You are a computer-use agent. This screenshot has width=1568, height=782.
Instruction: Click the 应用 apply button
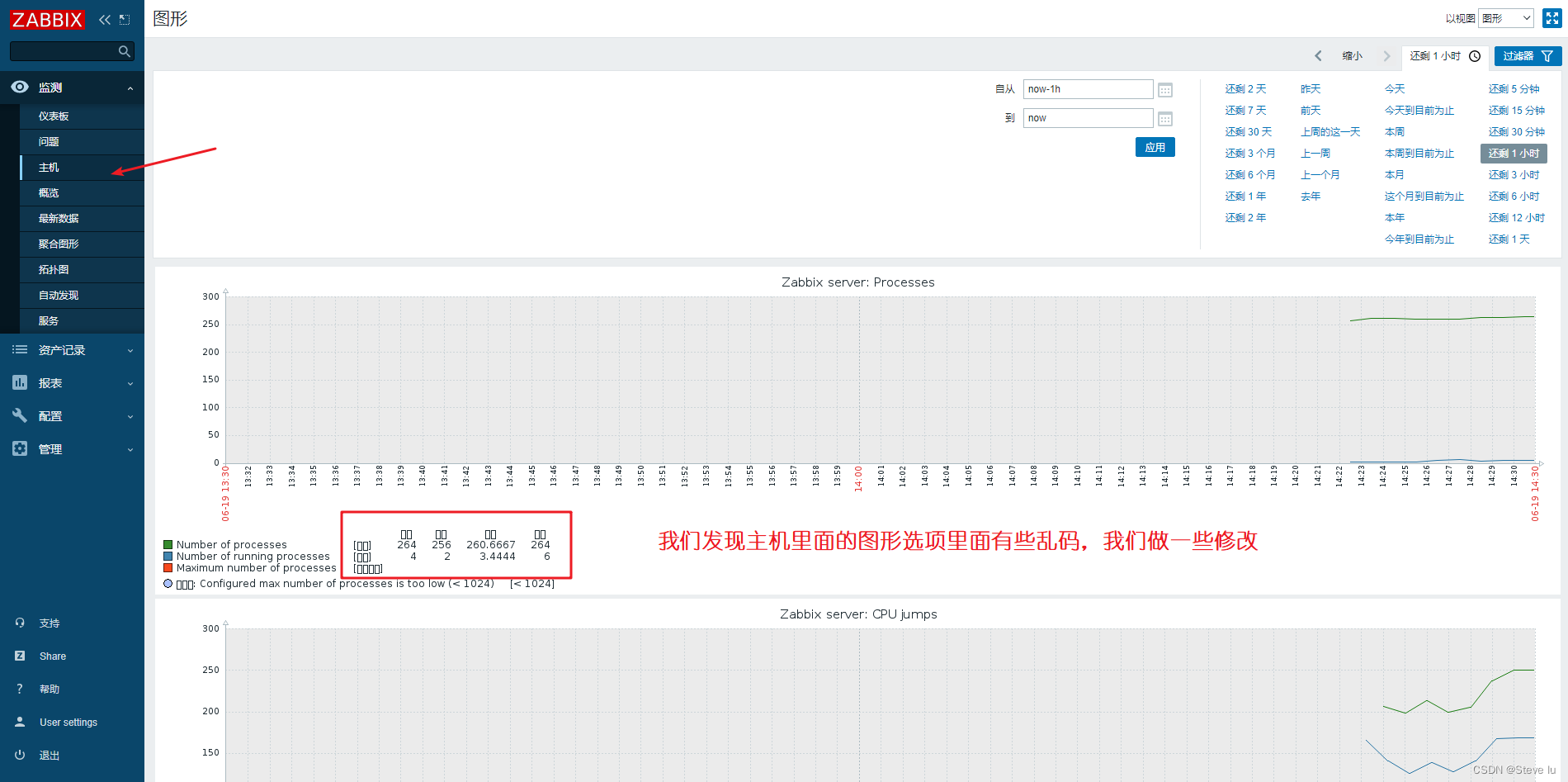1155,147
